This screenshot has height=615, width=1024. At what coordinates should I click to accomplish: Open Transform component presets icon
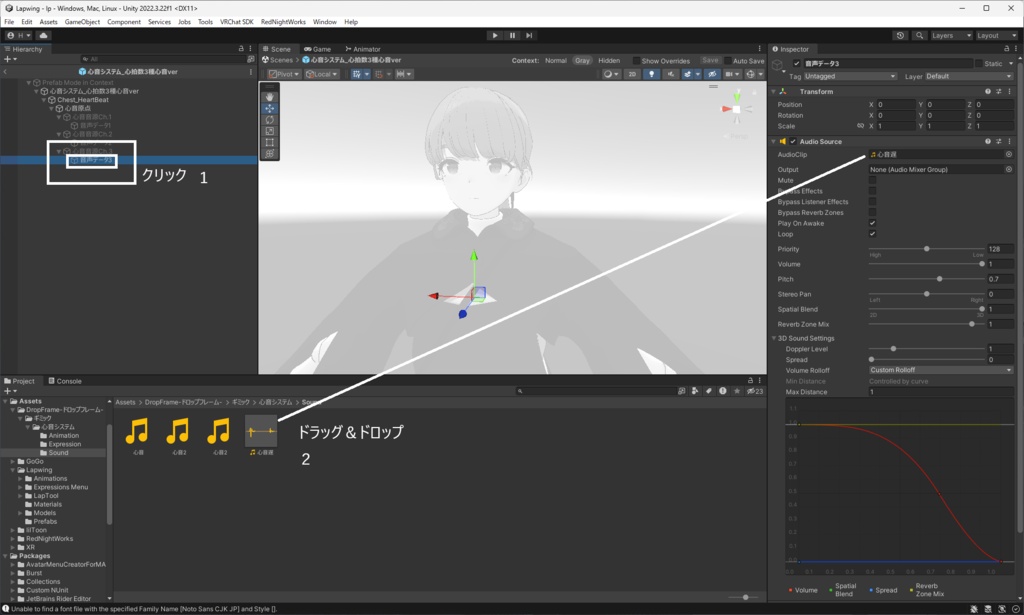pyautogui.click(x=999, y=91)
